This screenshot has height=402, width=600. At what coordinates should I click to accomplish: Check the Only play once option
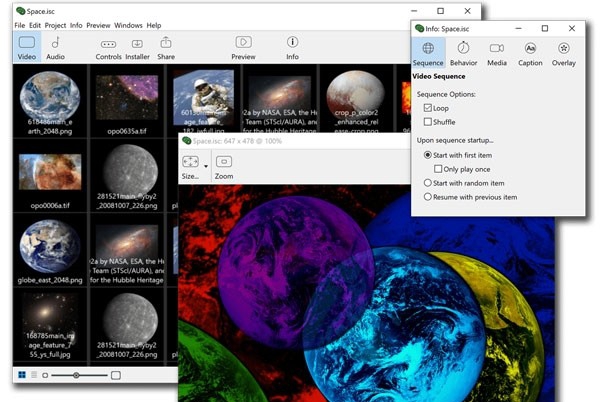[439, 169]
